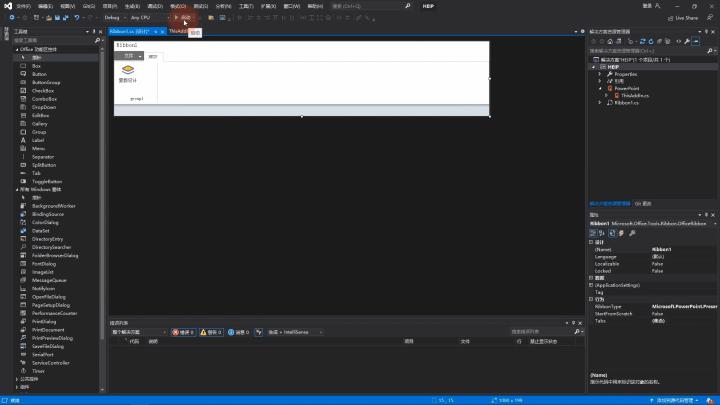Screen dimensions: 720x405
Task: Click the Toolbox search field
Action: point(56,40)
